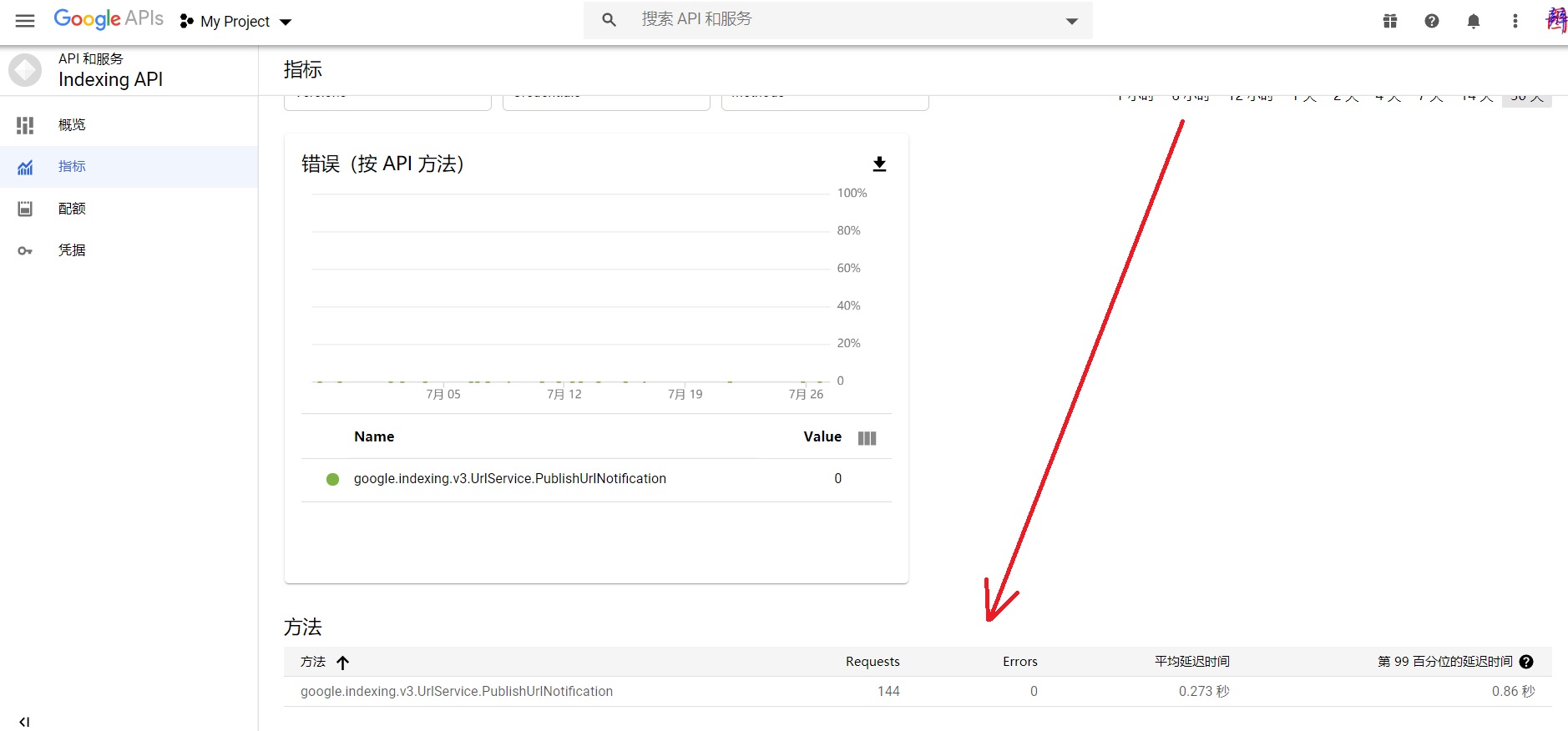This screenshot has height=731, width=1568.
Task: Click the PublishUrlNotification legend green dot
Action: [332, 479]
